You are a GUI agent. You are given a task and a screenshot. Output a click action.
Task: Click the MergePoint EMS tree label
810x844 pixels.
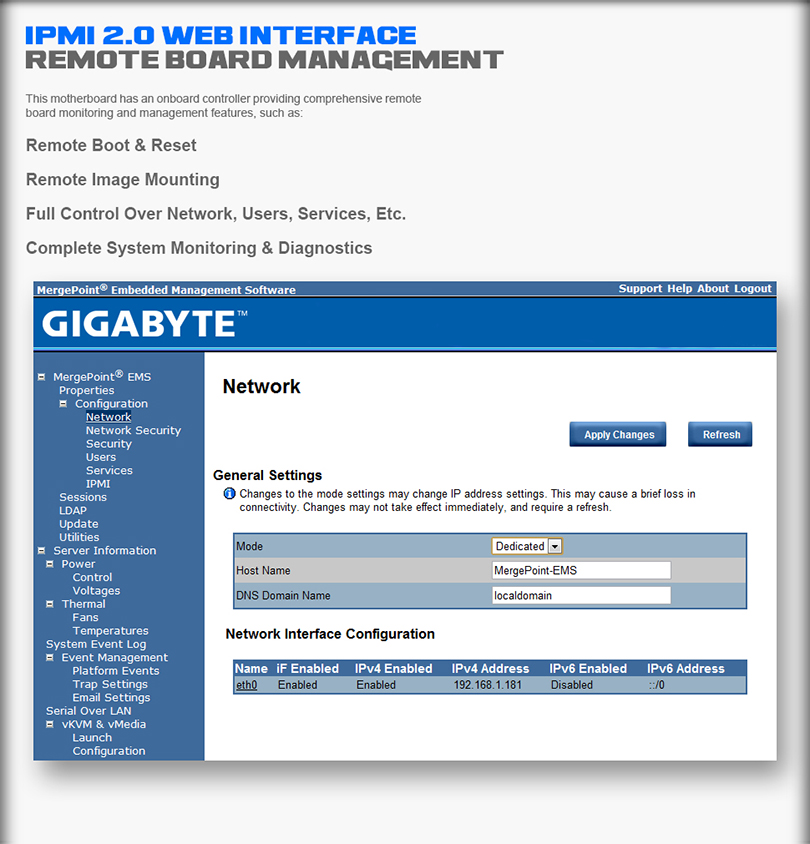[x=102, y=376]
